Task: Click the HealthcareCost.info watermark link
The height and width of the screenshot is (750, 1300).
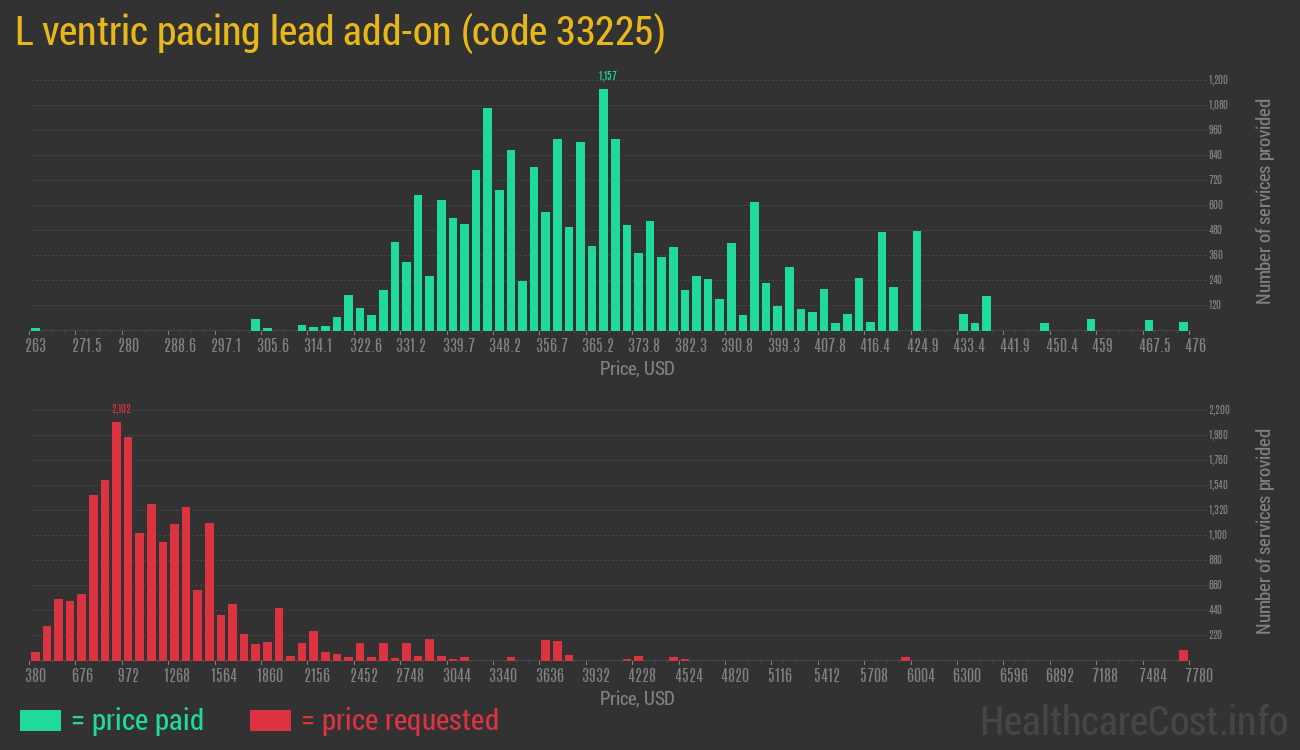Action: coord(1132,720)
